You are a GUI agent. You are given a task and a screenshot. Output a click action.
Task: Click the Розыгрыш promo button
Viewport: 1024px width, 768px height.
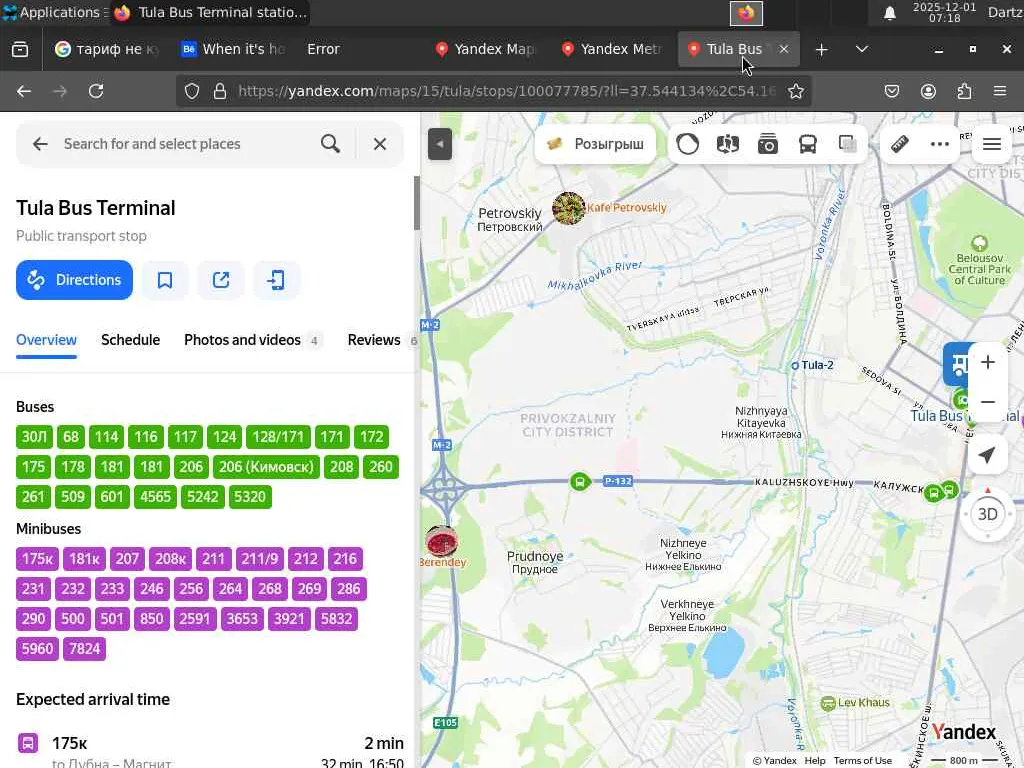point(596,144)
